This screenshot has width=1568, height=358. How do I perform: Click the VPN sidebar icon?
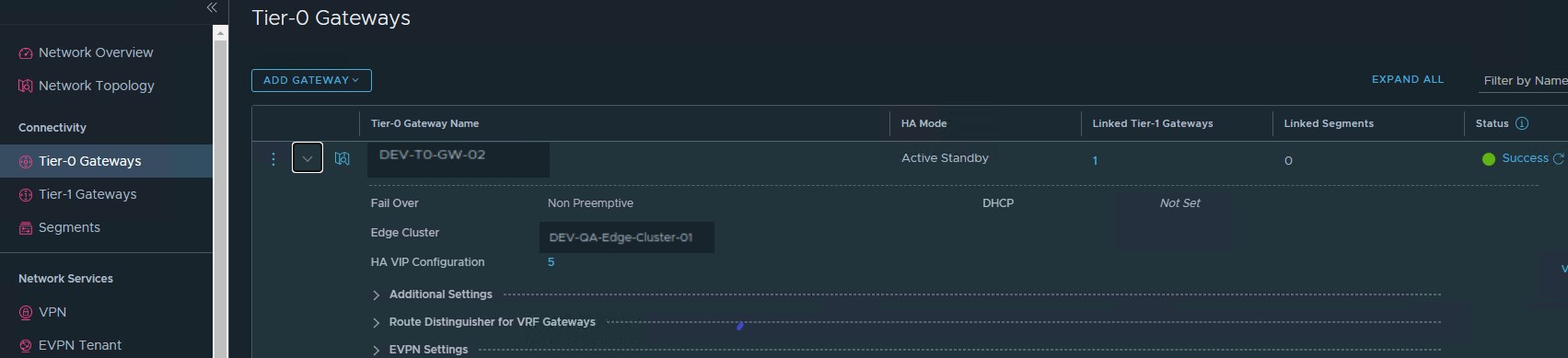click(x=26, y=313)
